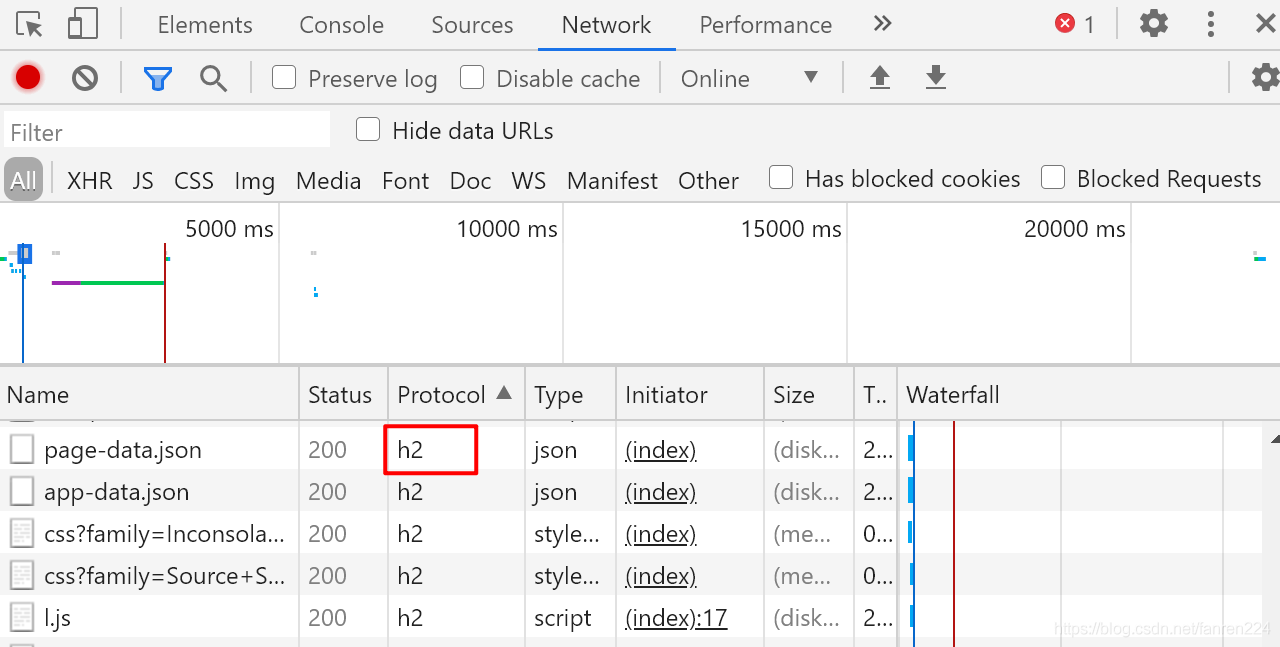Click the export HAR download icon

(x=936, y=78)
